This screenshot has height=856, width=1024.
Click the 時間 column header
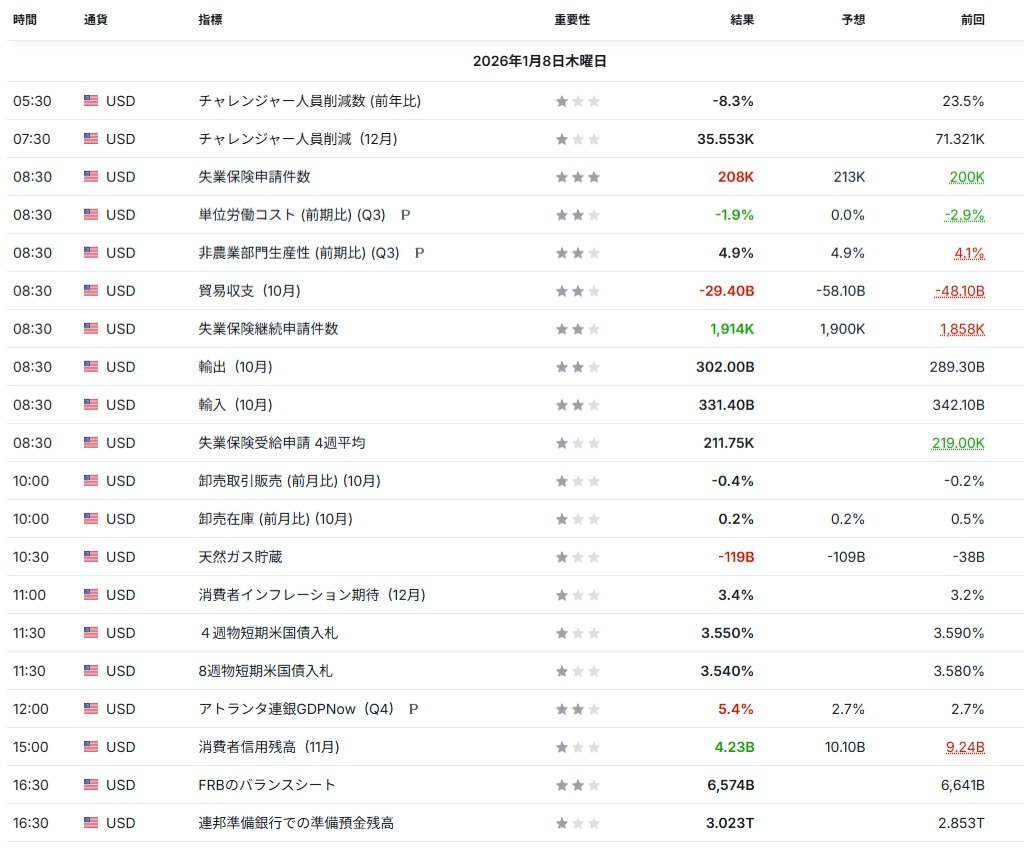click(25, 20)
